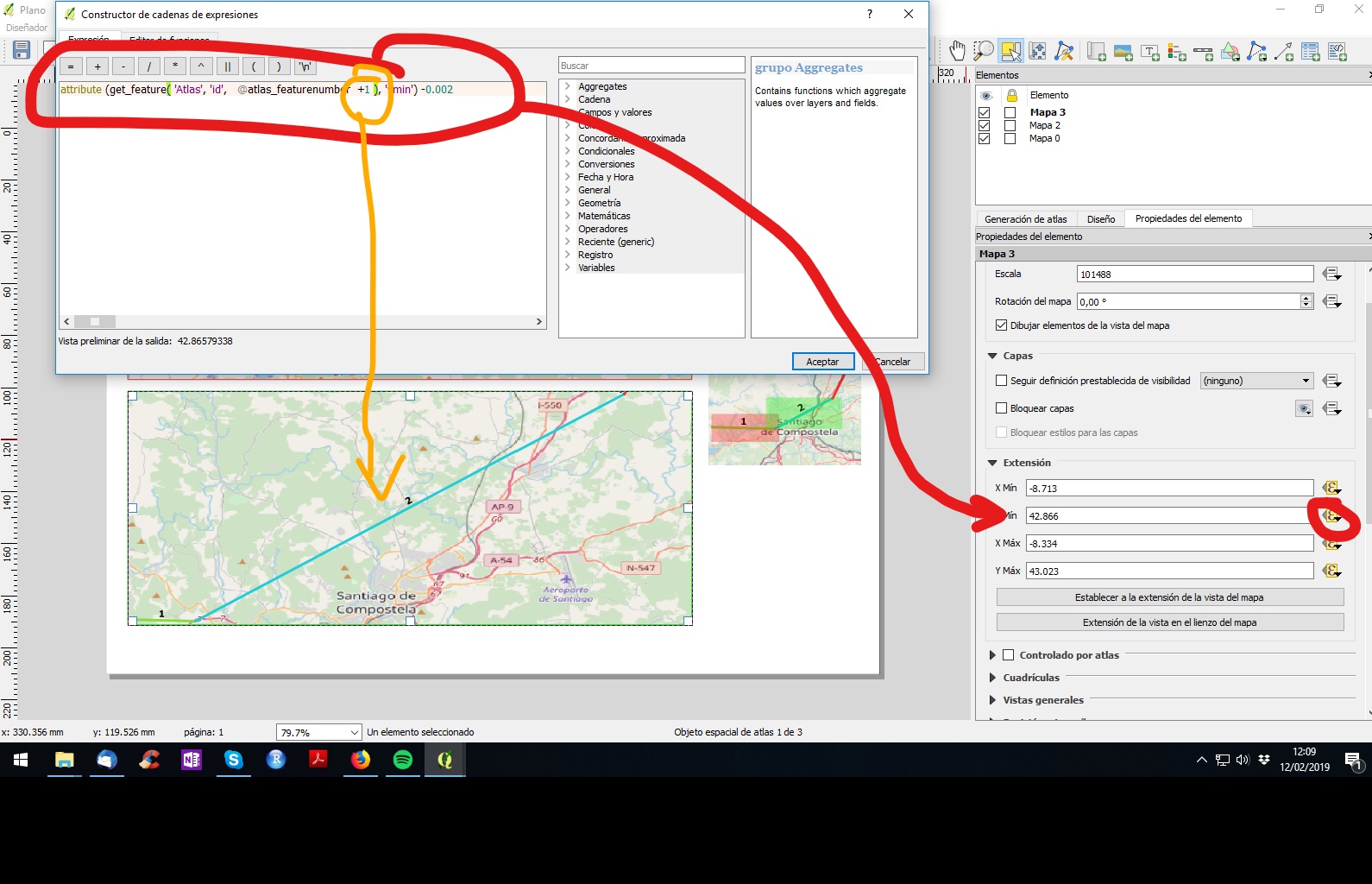Open the (ninguno) visibility preset dropdown
1372x884 pixels.
(x=1257, y=381)
